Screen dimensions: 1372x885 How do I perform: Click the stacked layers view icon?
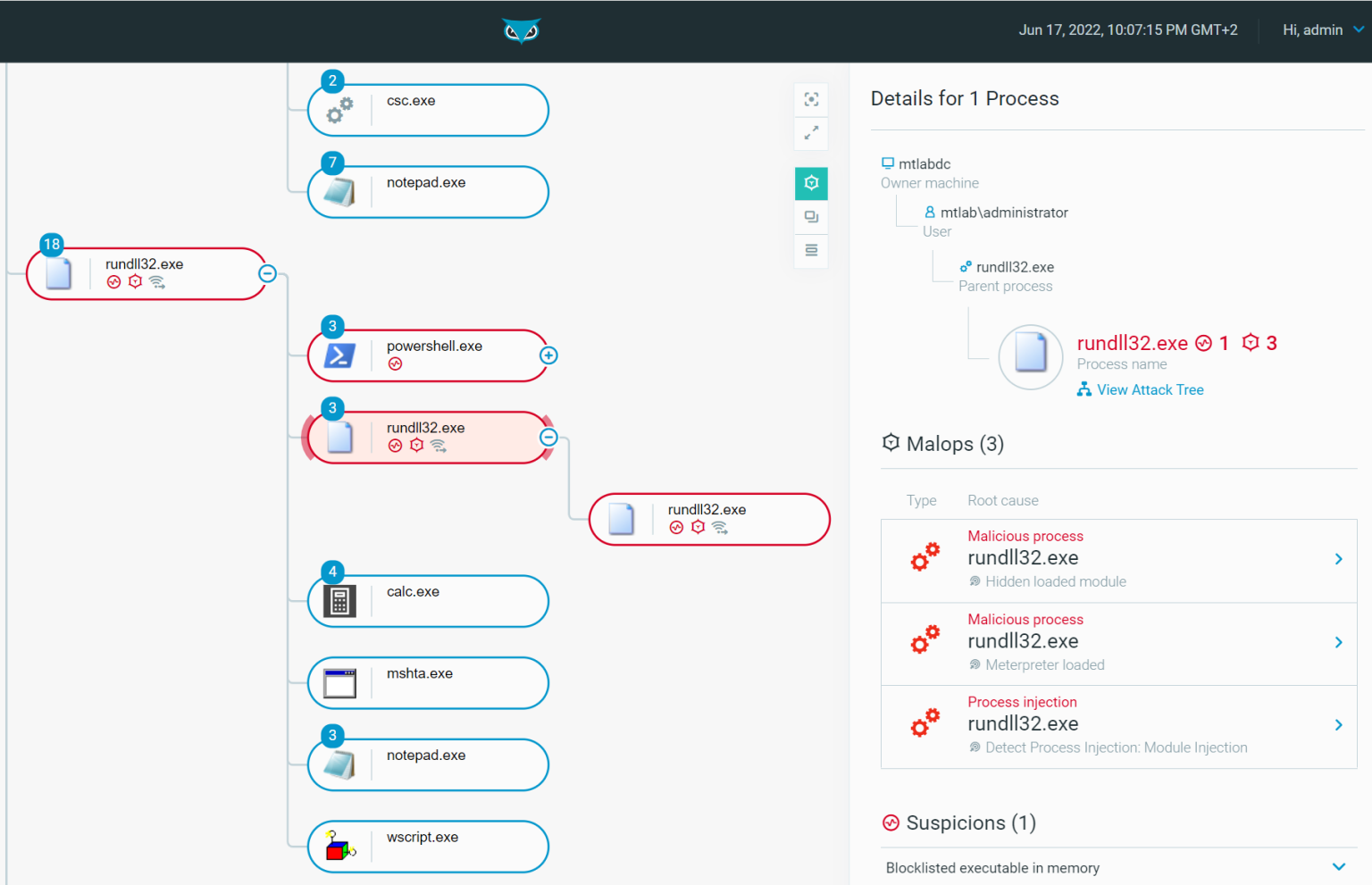click(x=810, y=216)
